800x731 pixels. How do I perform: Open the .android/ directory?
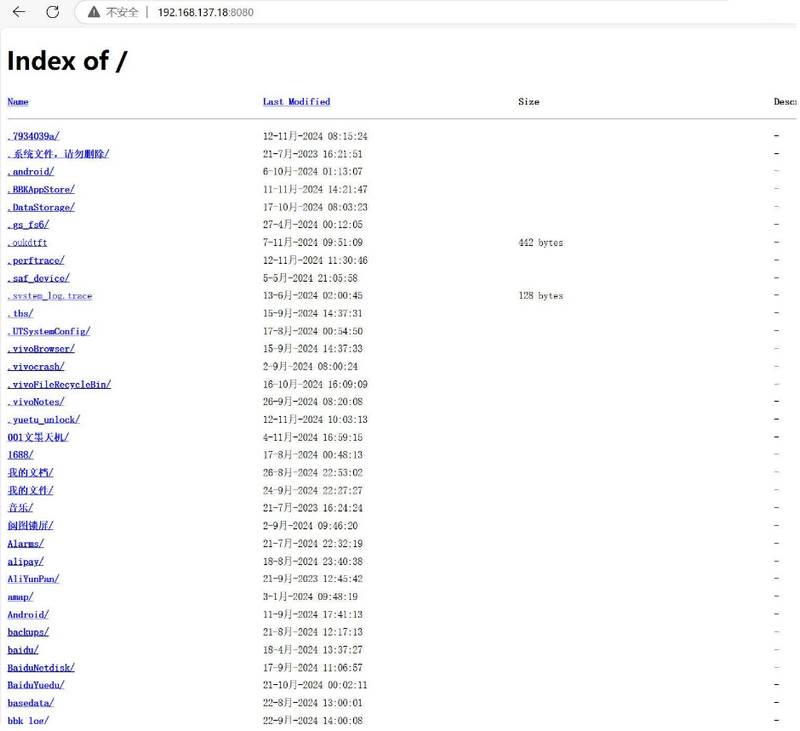31,172
